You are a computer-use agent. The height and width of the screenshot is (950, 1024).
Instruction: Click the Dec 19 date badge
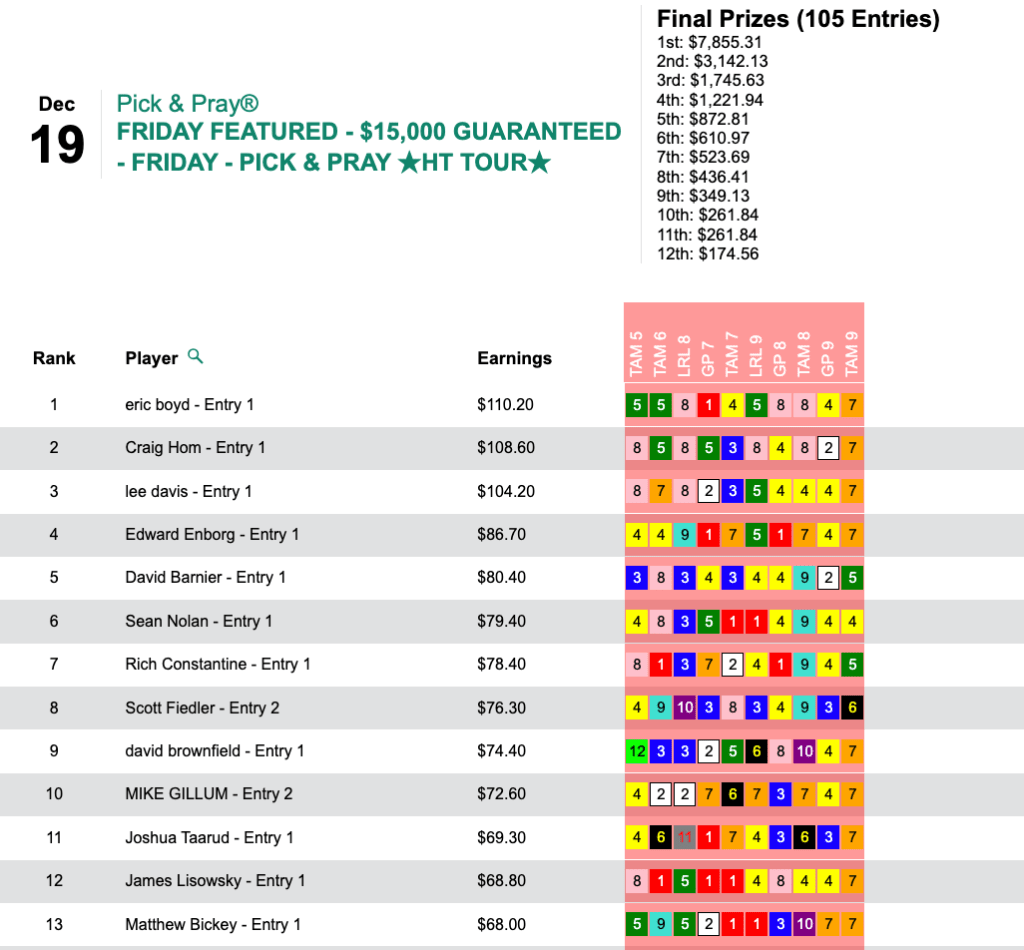(57, 133)
